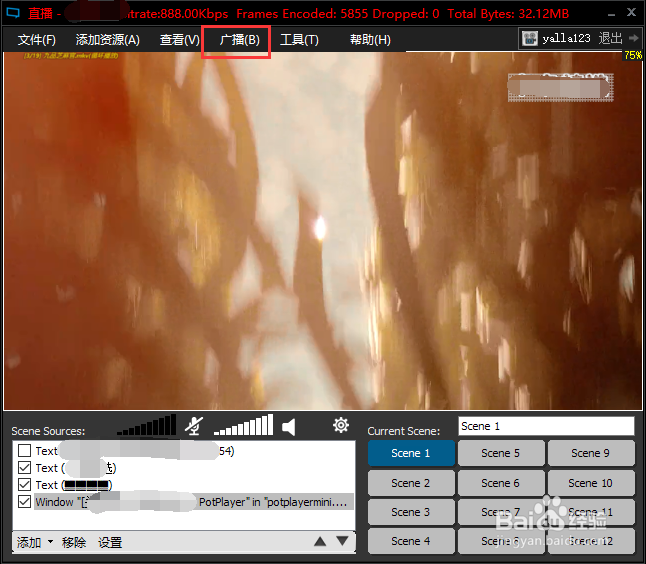This screenshot has width=646, height=564.
Task: Open the 文件(F) menu
Action: (36, 40)
